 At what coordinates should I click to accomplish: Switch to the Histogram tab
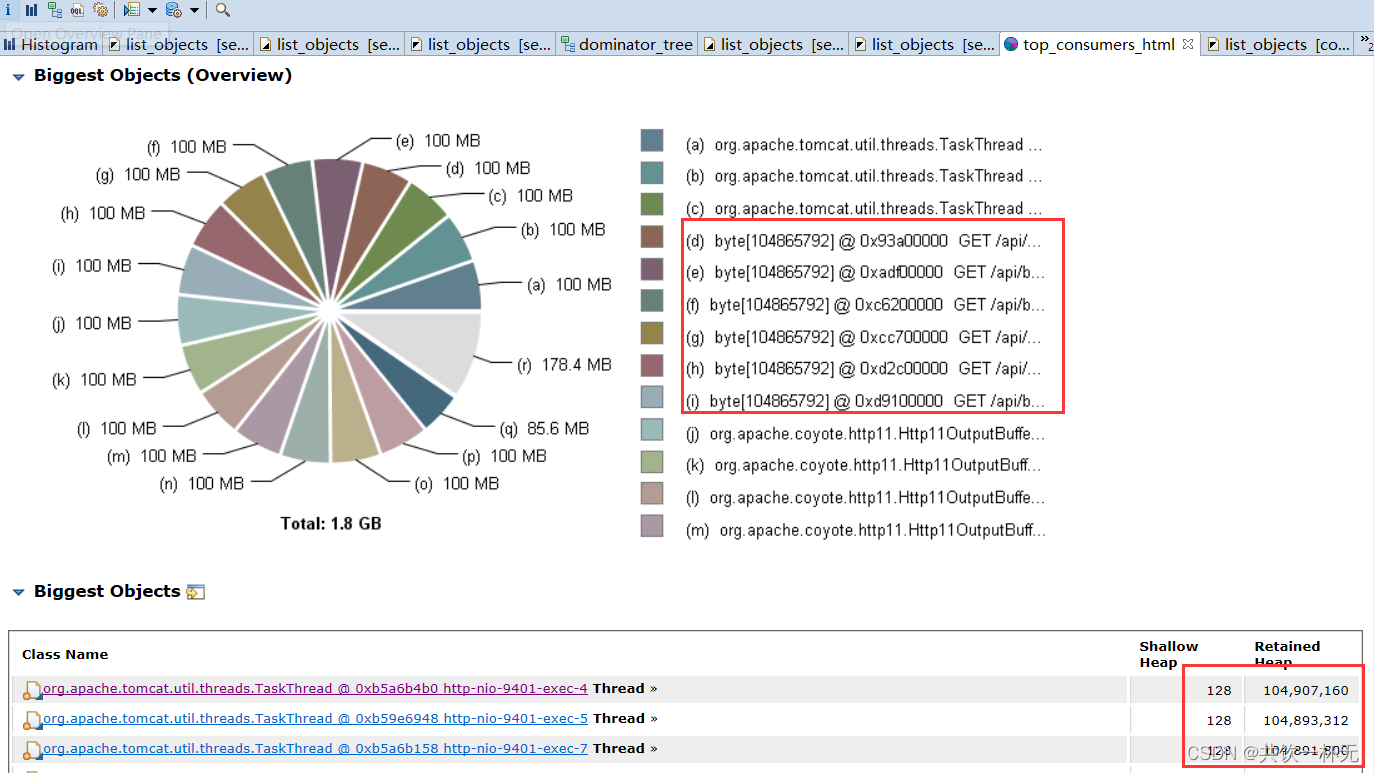[50, 44]
